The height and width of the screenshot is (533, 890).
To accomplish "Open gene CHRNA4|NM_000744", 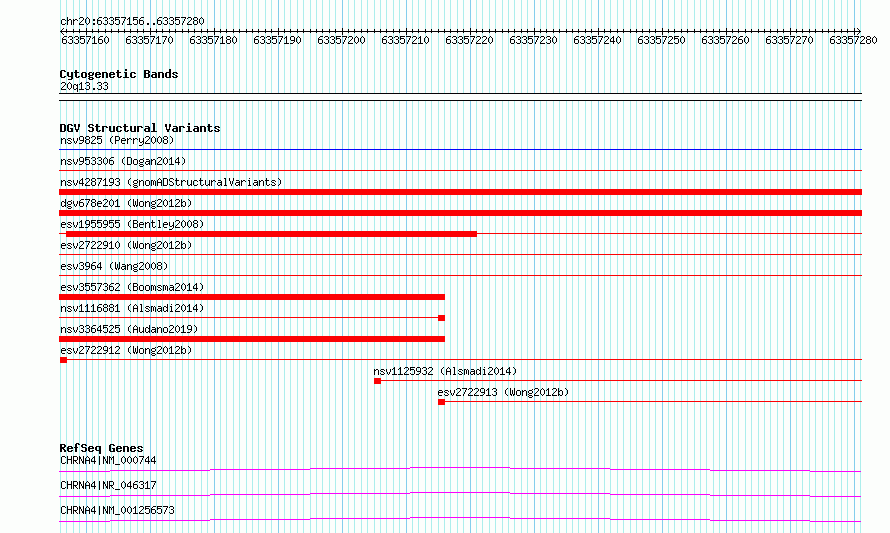I will point(108,460).
